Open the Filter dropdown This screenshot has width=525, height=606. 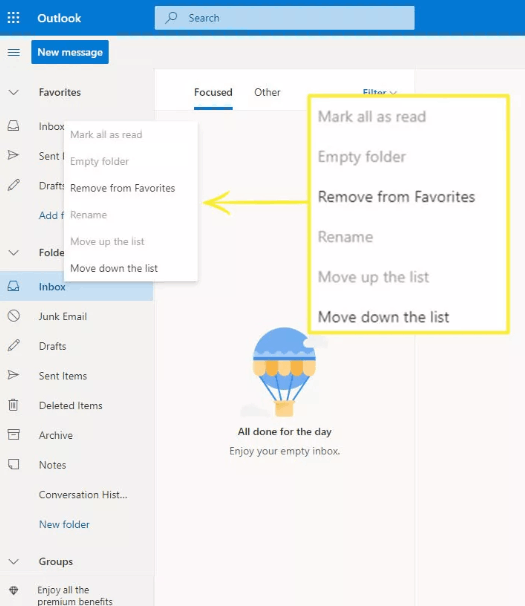(x=380, y=92)
